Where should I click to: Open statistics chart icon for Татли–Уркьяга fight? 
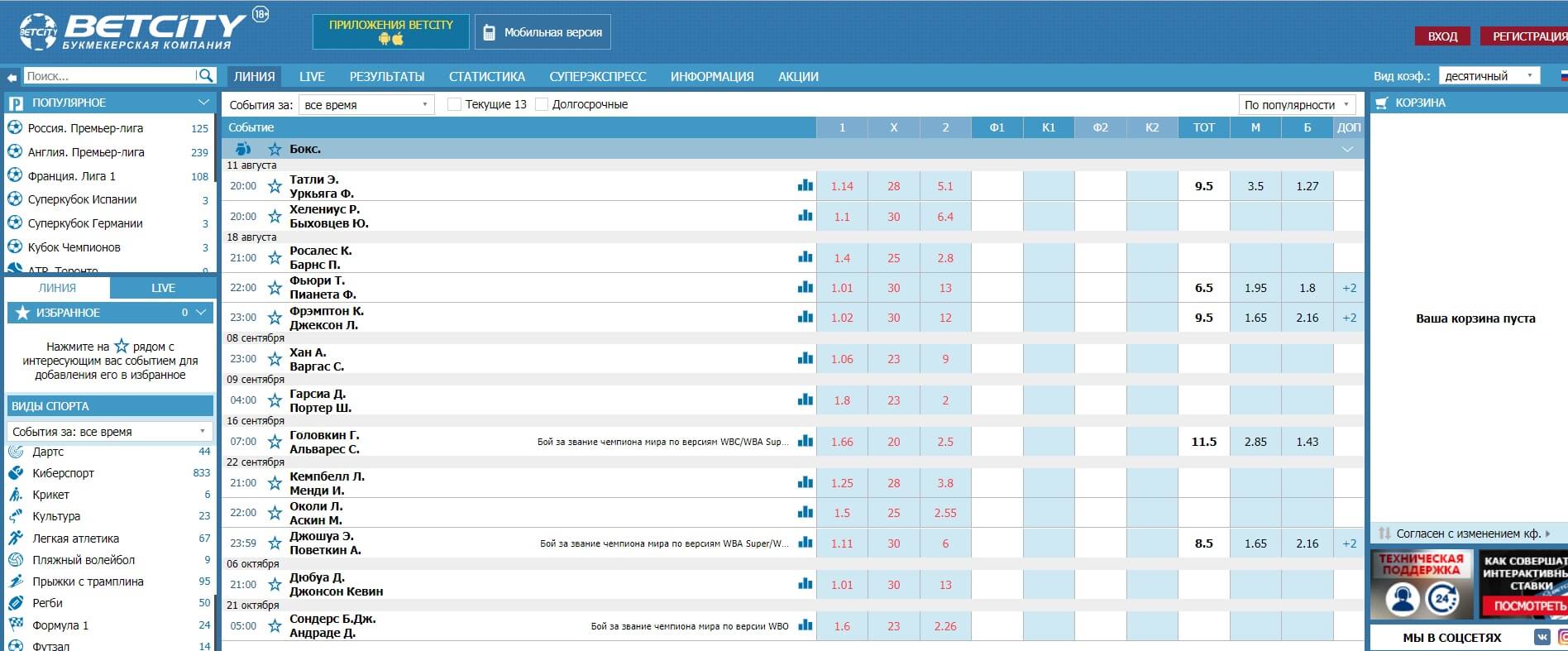click(x=806, y=185)
